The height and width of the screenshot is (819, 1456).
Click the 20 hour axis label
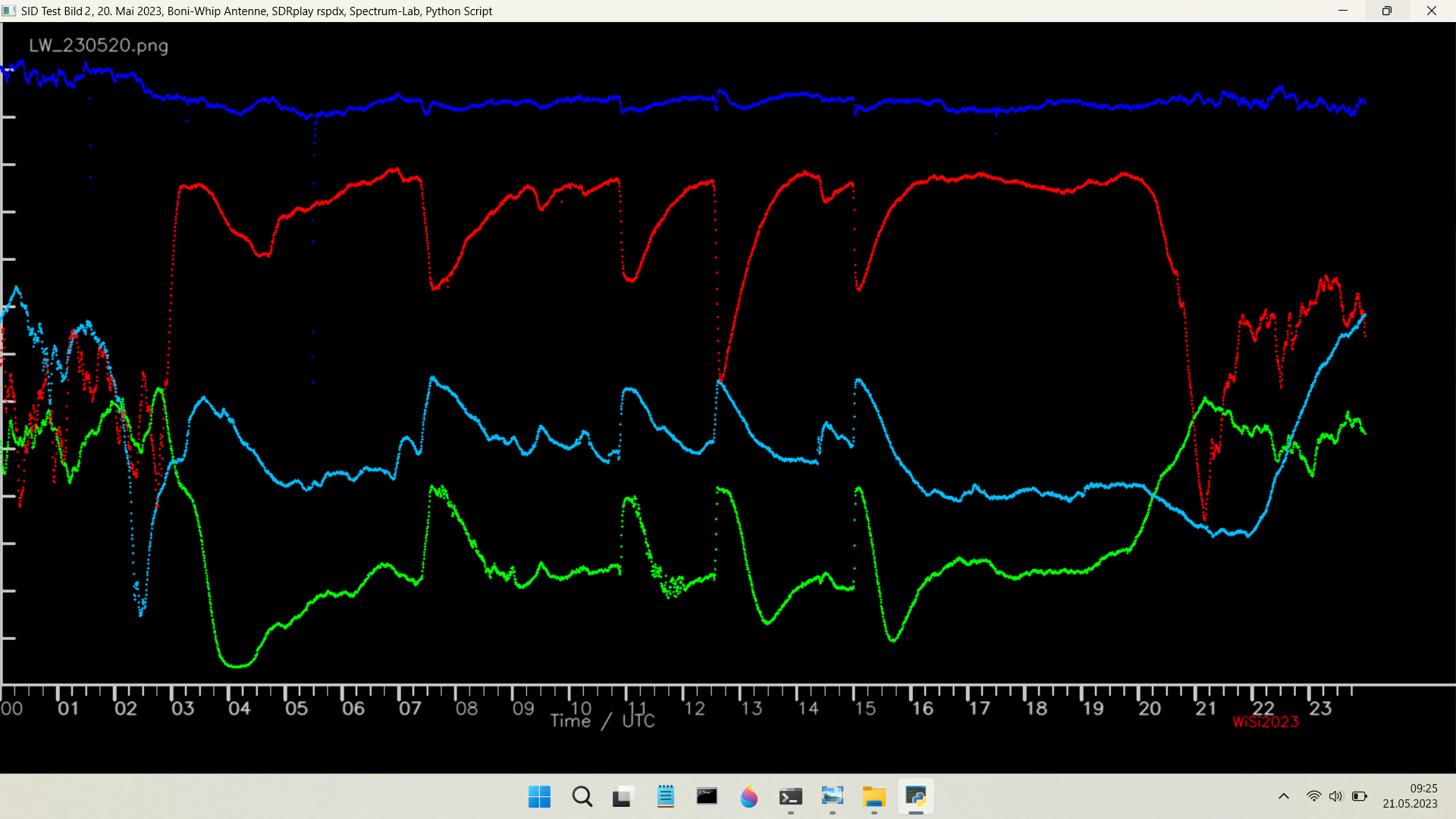[1150, 708]
